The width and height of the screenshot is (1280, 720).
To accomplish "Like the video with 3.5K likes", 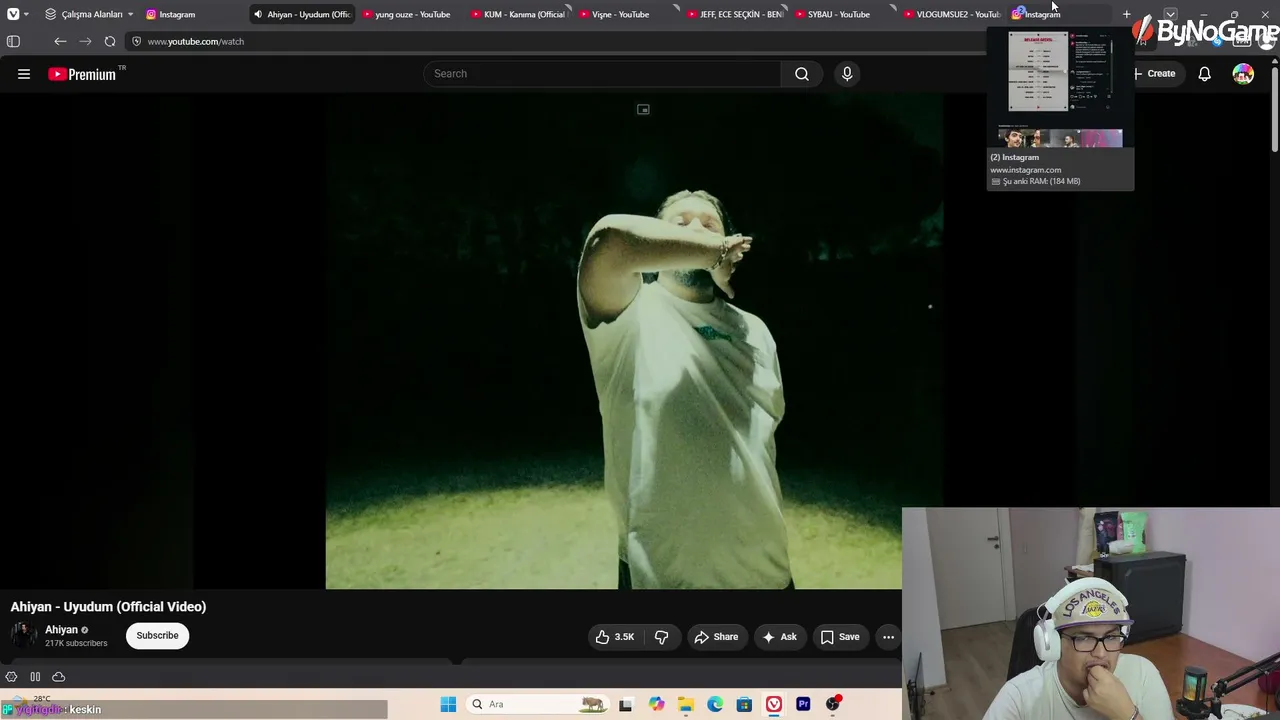I will point(614,637).
